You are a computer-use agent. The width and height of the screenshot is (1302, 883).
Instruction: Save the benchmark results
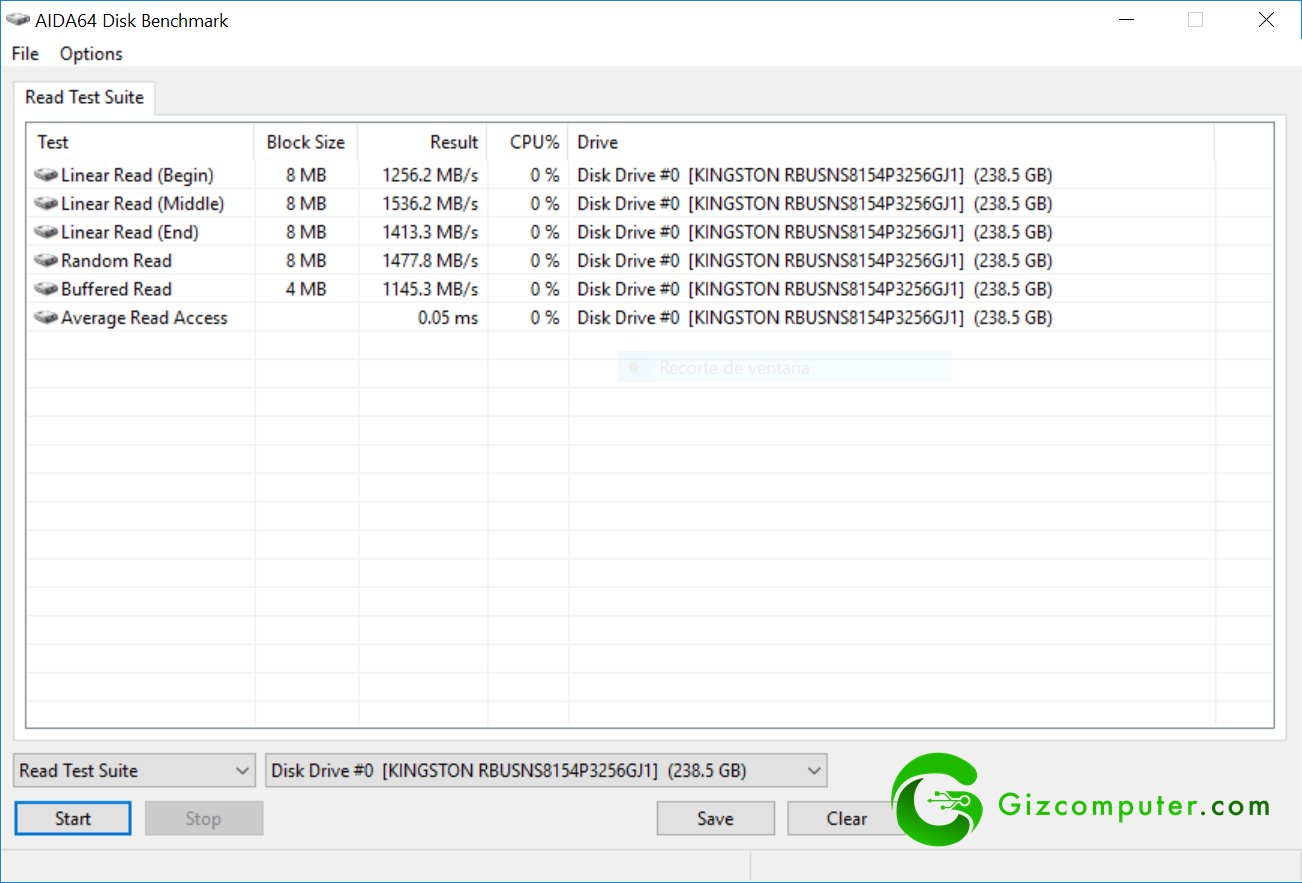click(715, 818)
